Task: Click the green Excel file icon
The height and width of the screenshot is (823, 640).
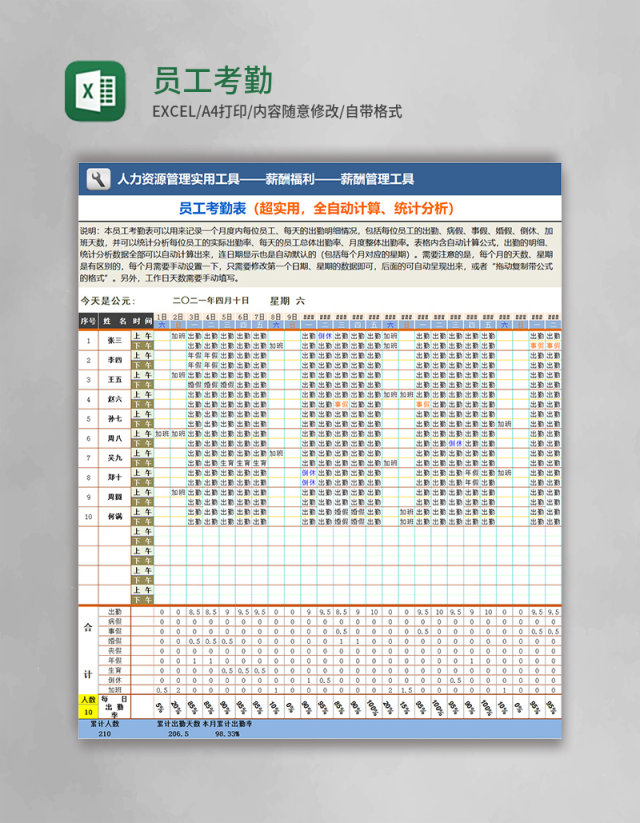Action: 95,91
